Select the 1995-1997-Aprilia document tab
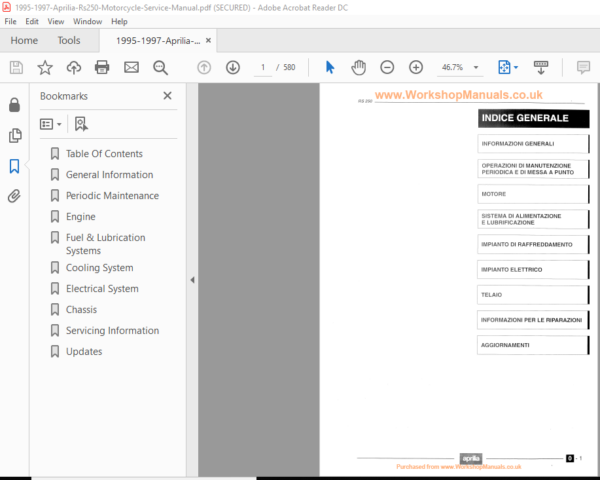Image resolution: width=600 pixels, height=480 pixels. [x=158, y=41]
